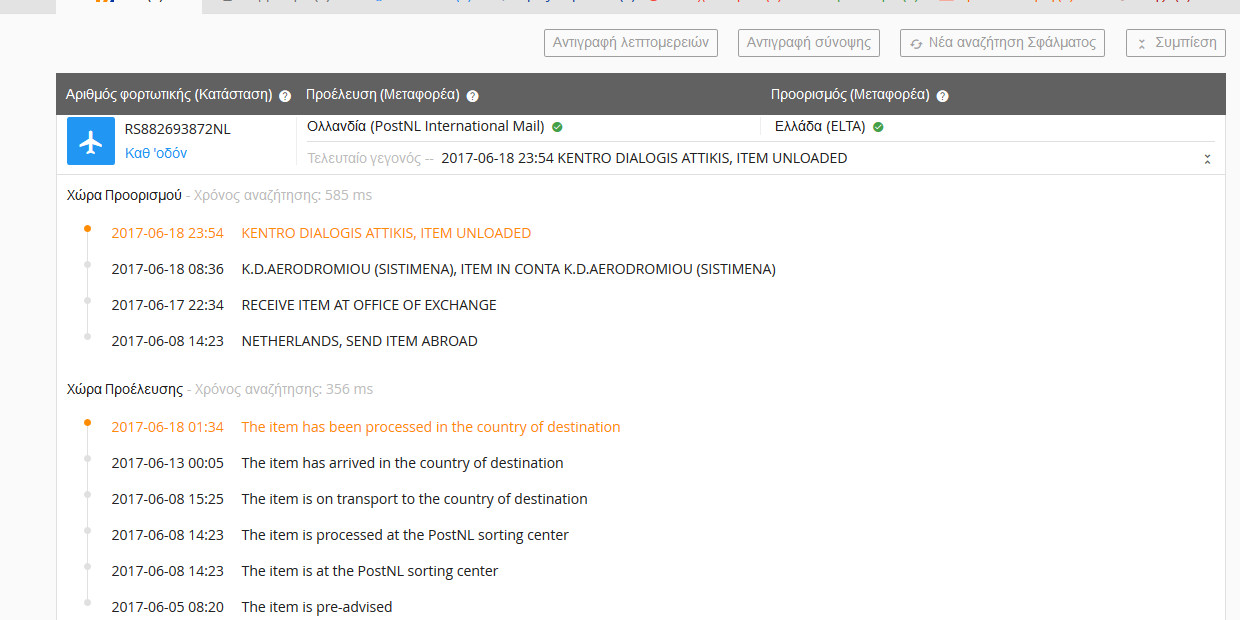
Task: Collapse the latest event details chevron
Action: [x=1207, y=159]
